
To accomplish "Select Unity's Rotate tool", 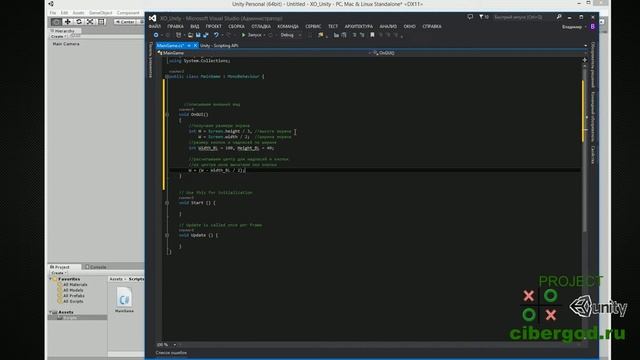I will point(79,22).
